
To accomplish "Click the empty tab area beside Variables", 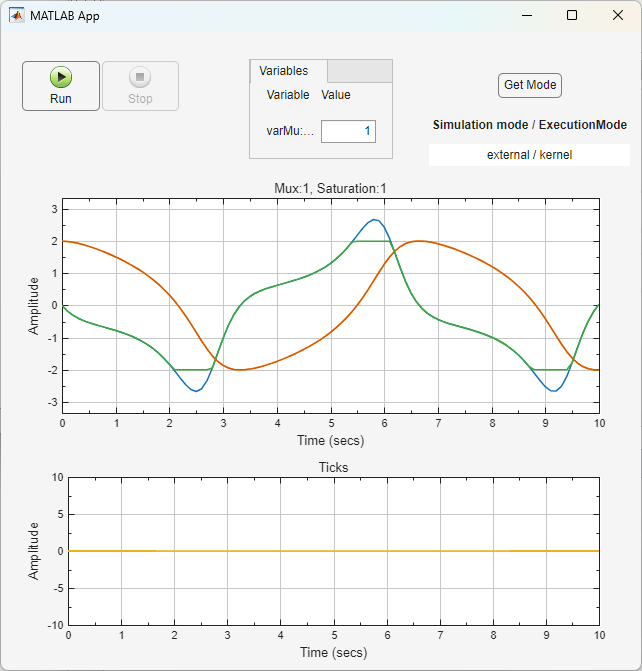I will pos(360,71).
